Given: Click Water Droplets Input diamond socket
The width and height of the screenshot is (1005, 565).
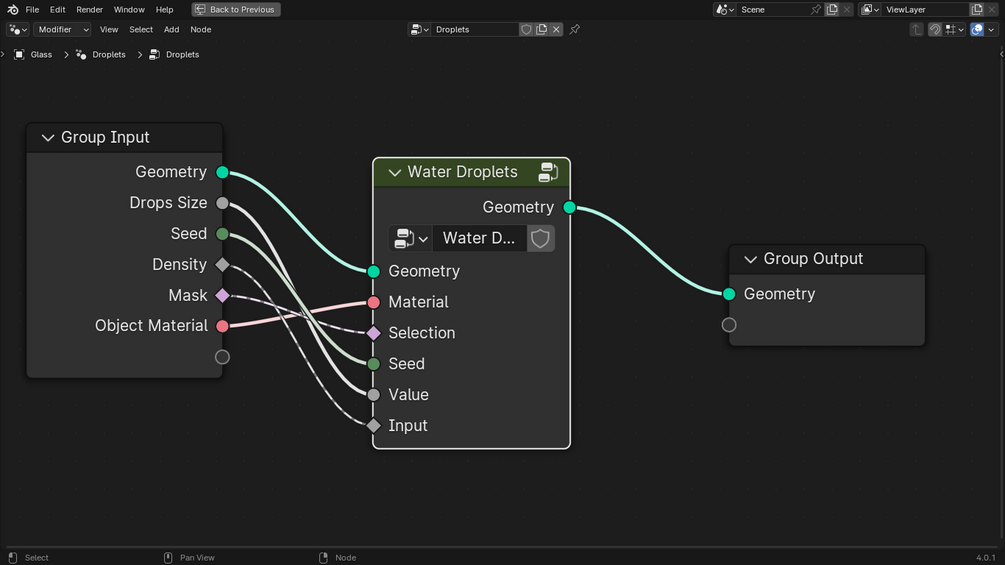Looking at the screenshot, I should pyautogui.click(x=374, y=425).
